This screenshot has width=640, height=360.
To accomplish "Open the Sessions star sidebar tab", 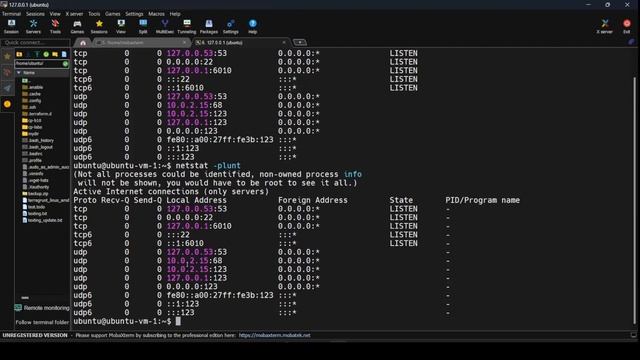I will click(x=7, y=57).
